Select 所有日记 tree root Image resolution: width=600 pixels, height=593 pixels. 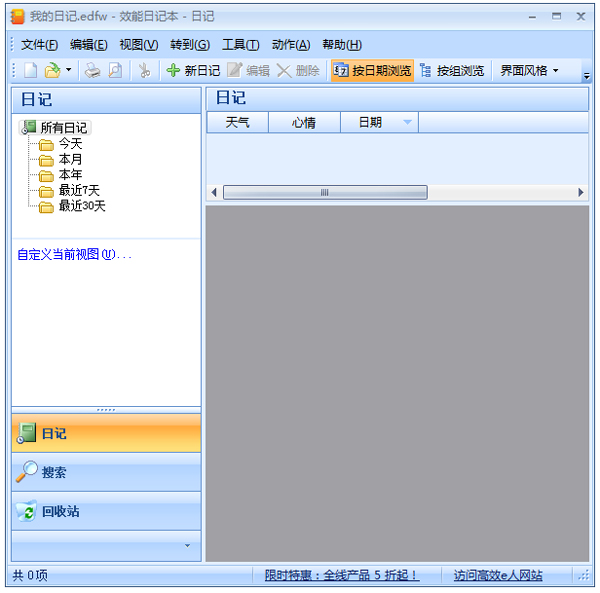(55, 127)
